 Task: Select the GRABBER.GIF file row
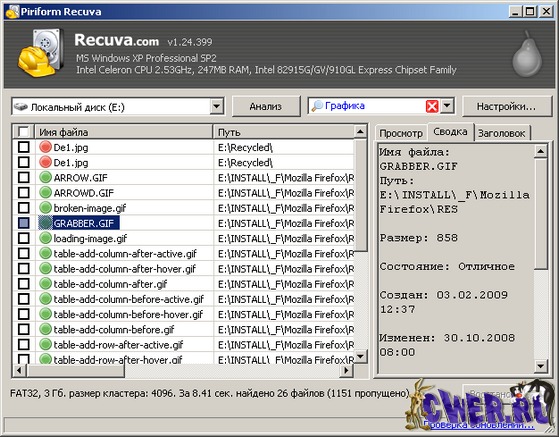pyautogui.click(x=184, y=223)
